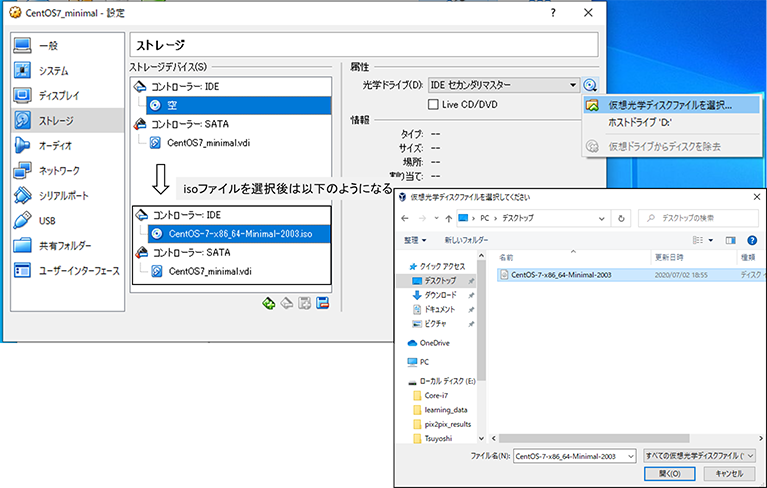Click the add storage controller icon
This screenshot has width=767, height=488.
click(268, 302)
